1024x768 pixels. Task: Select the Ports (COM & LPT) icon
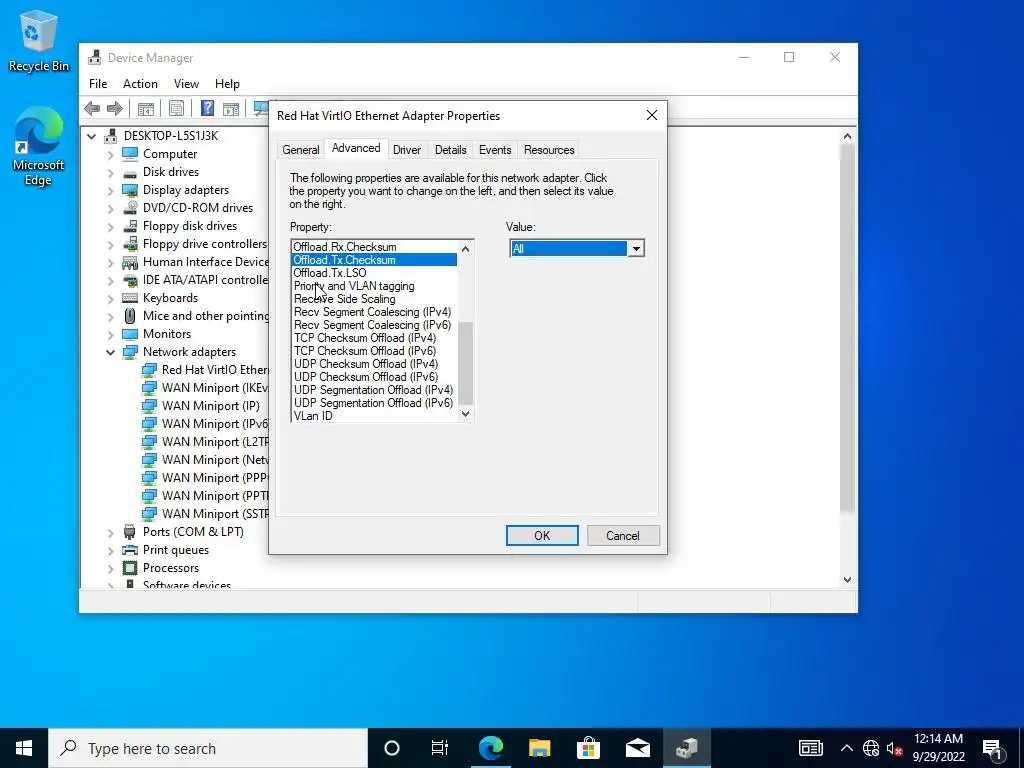point(131,532)
